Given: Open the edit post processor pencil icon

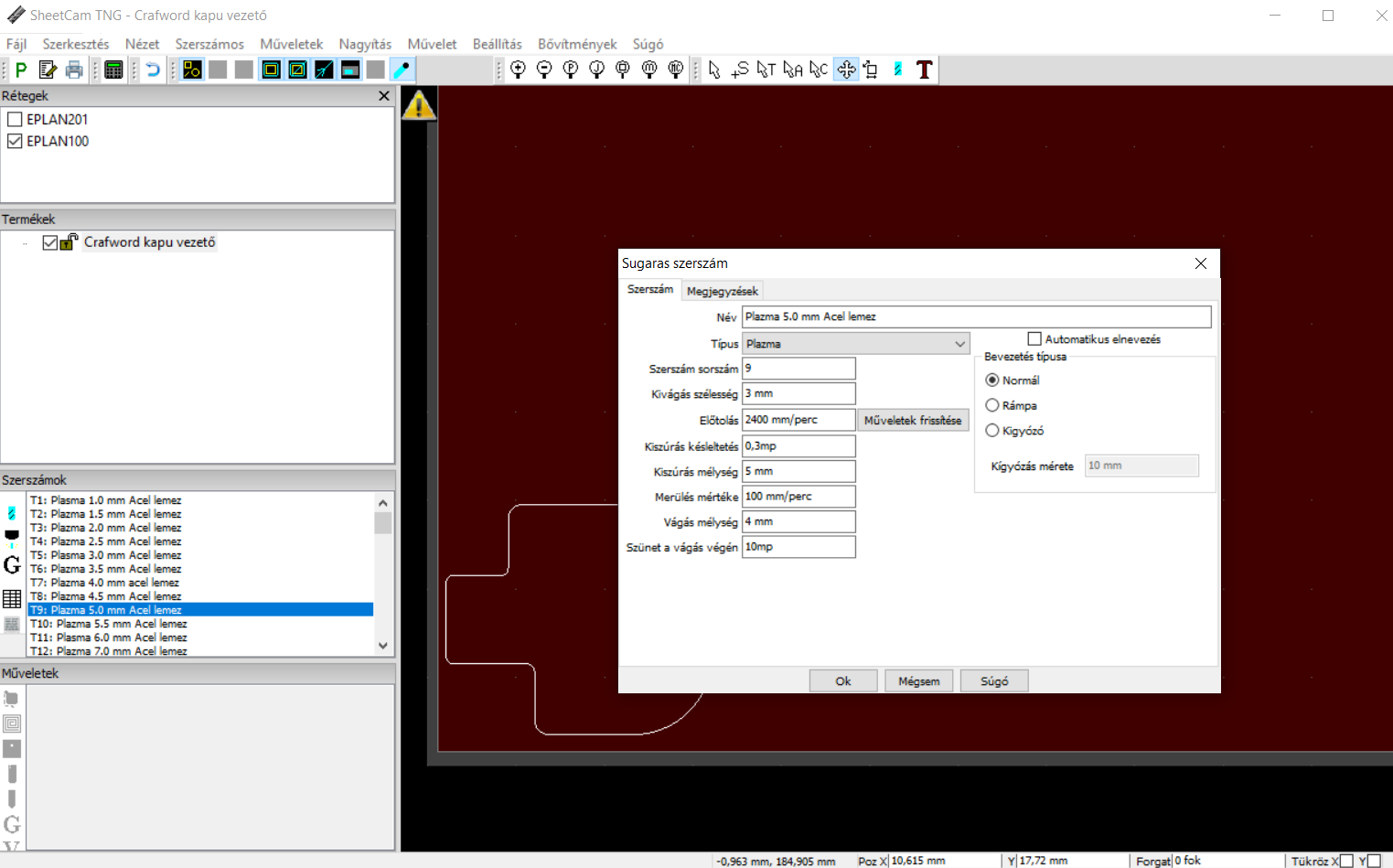Looking at the screenshot, I should 48,70.
